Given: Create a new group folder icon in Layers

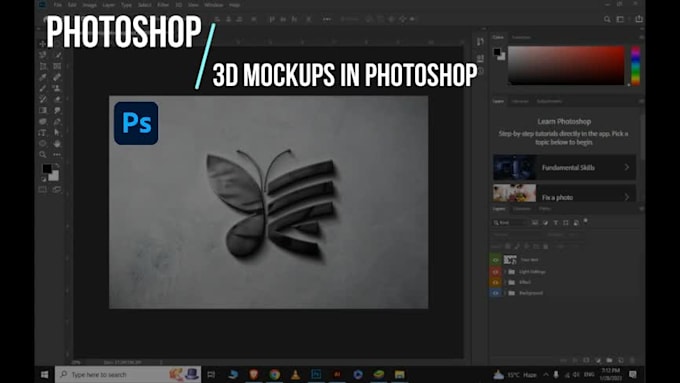Looking at the screenshot, I should pos(609,360).
